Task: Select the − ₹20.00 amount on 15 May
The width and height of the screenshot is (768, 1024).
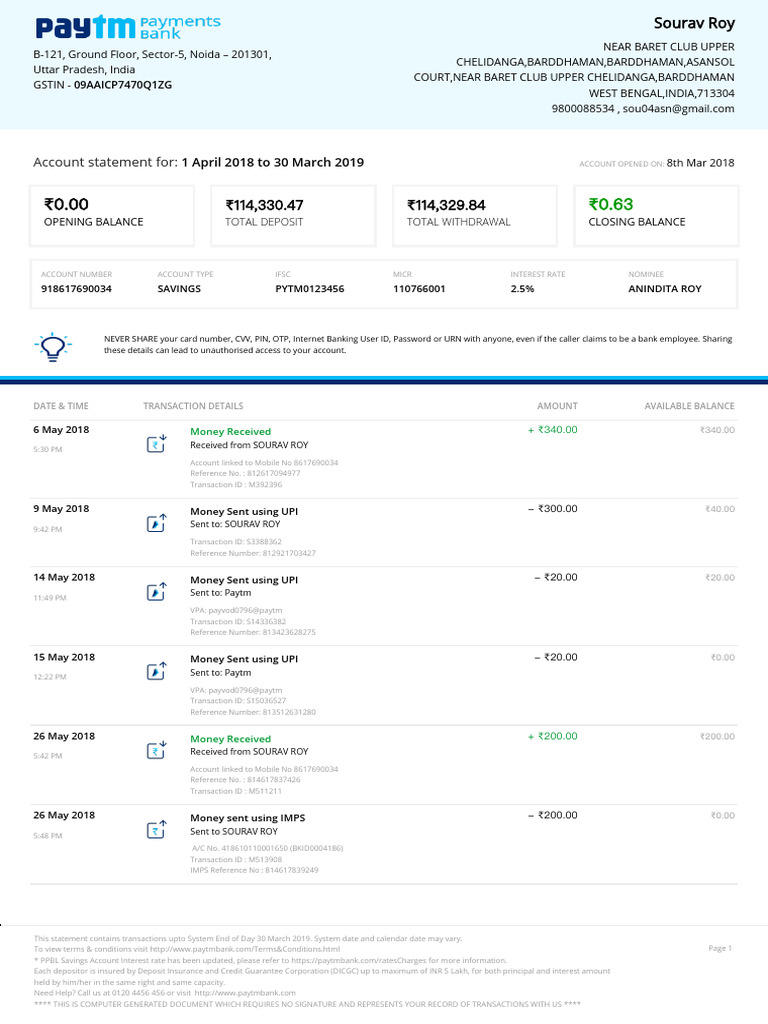Action: pos(556,657)
